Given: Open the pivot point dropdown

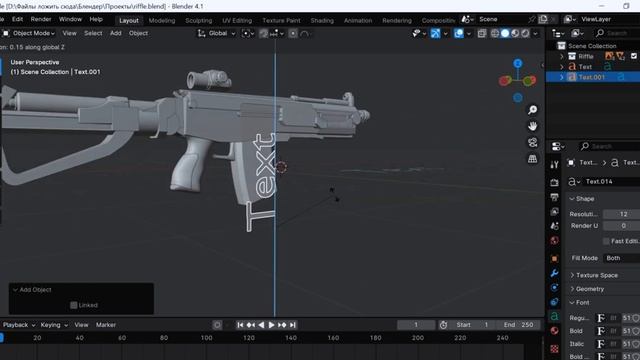Looking at the screenshot, I should (248, 33).
